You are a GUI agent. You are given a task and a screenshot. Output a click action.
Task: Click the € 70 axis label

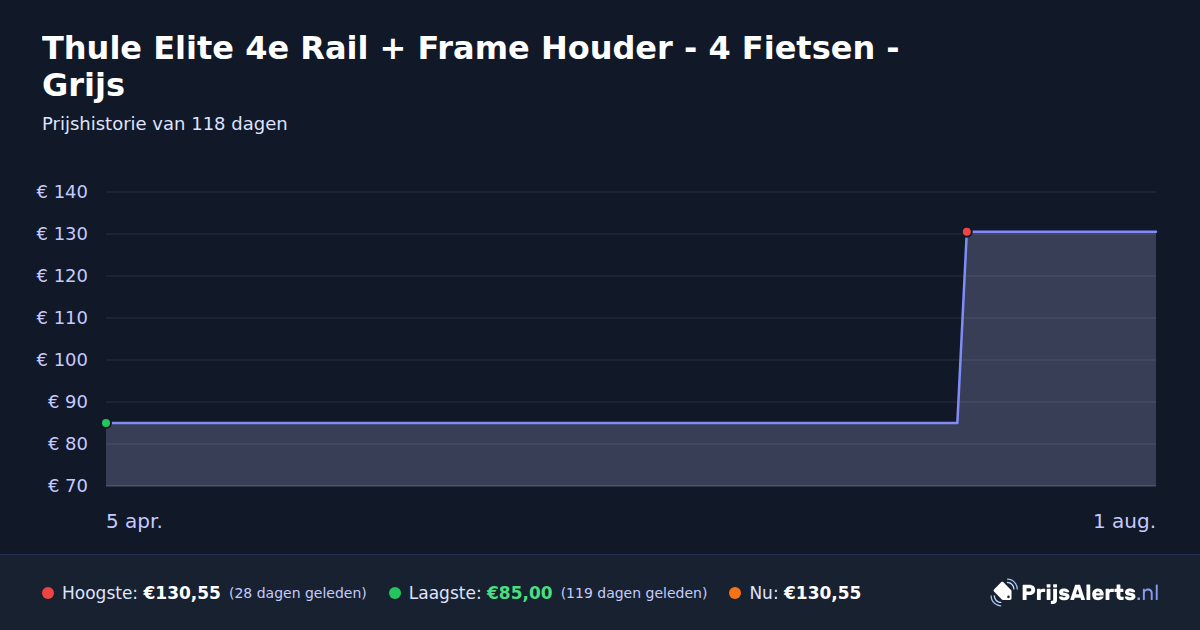68,486
